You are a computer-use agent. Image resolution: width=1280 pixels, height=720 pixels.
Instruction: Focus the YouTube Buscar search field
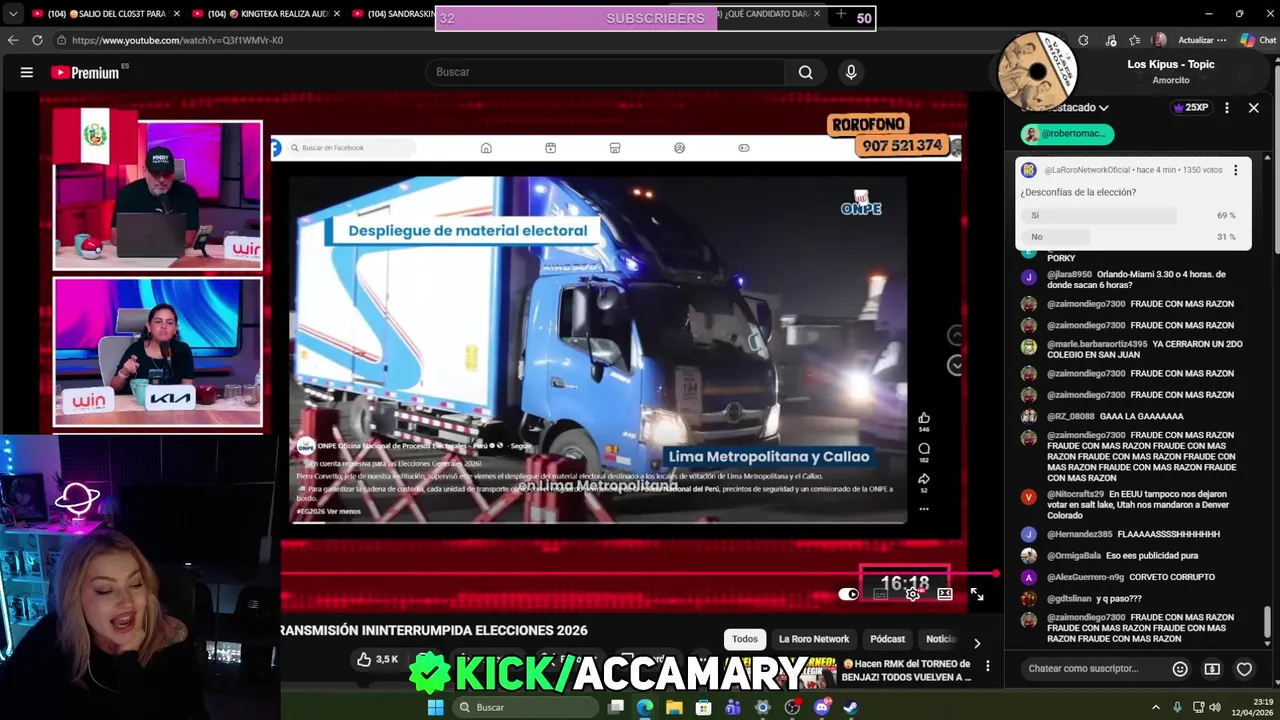tap(606, 72)
